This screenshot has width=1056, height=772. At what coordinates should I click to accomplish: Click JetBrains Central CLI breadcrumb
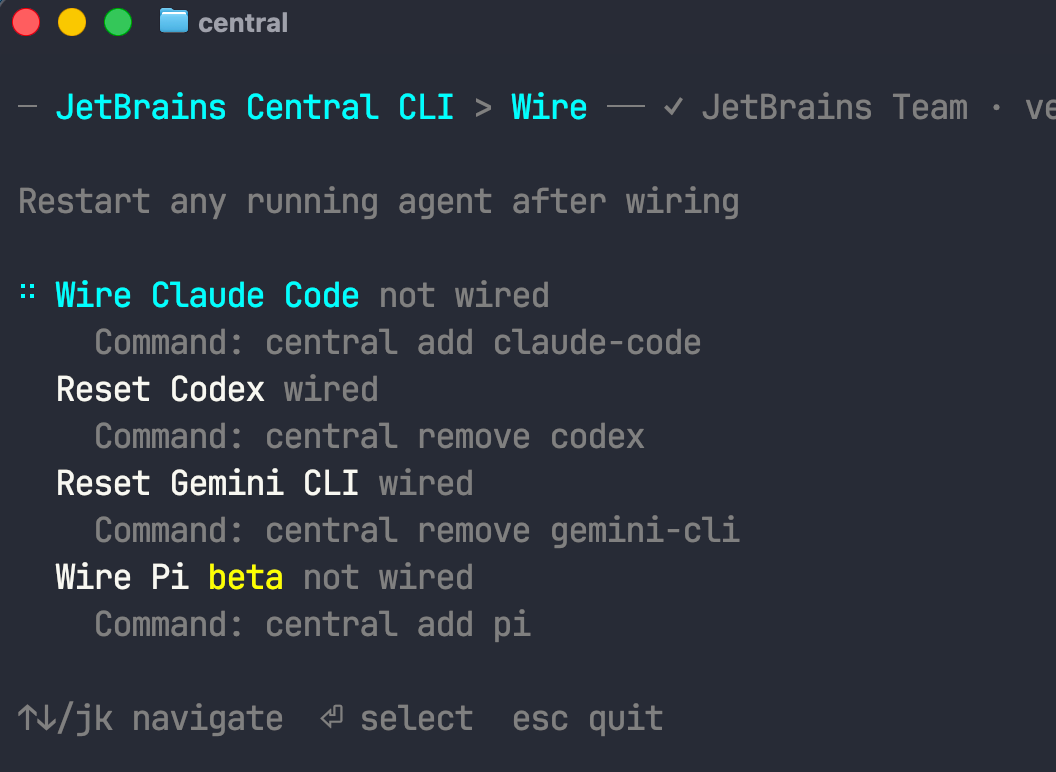255,107
